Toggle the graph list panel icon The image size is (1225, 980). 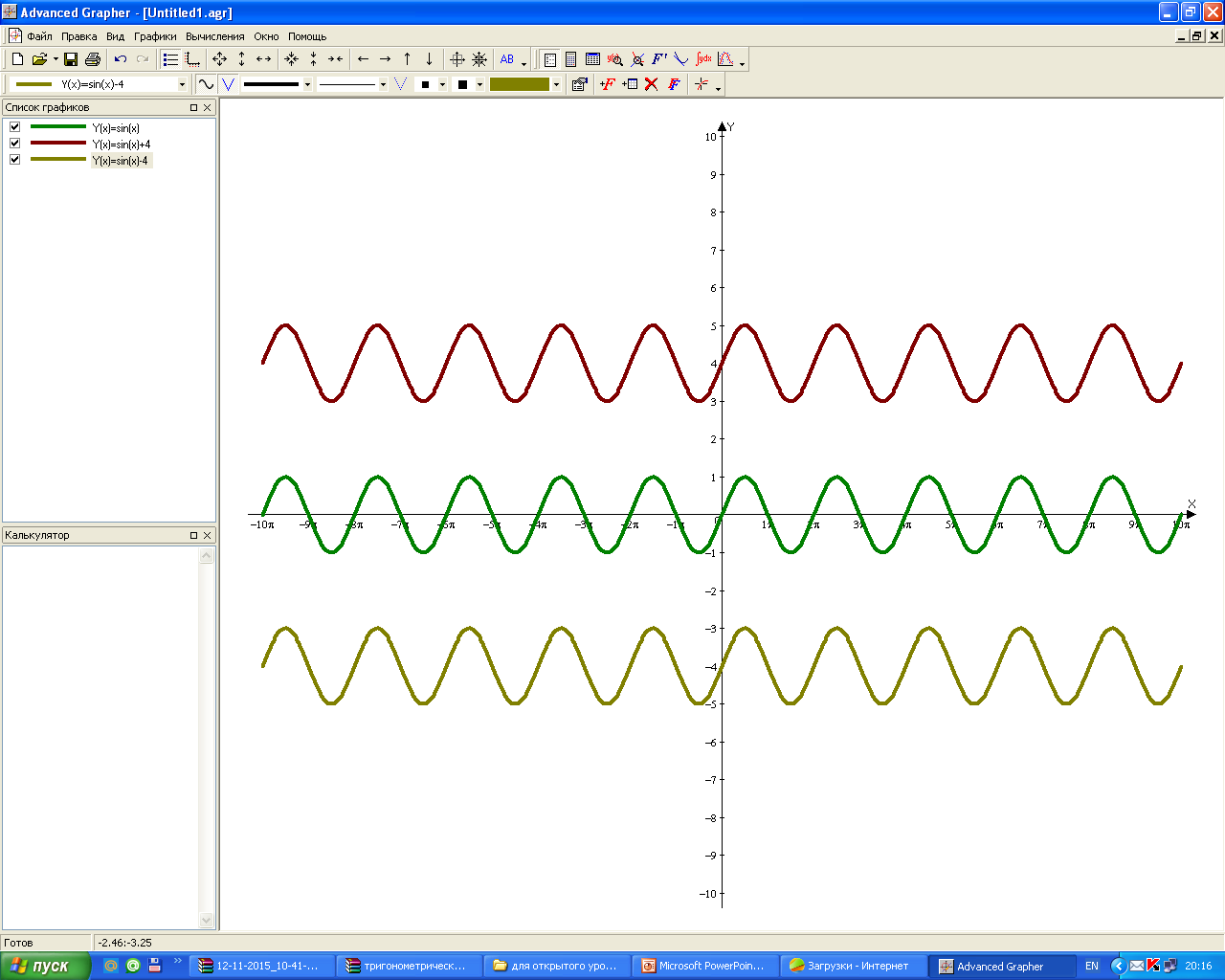pos(170,59)
